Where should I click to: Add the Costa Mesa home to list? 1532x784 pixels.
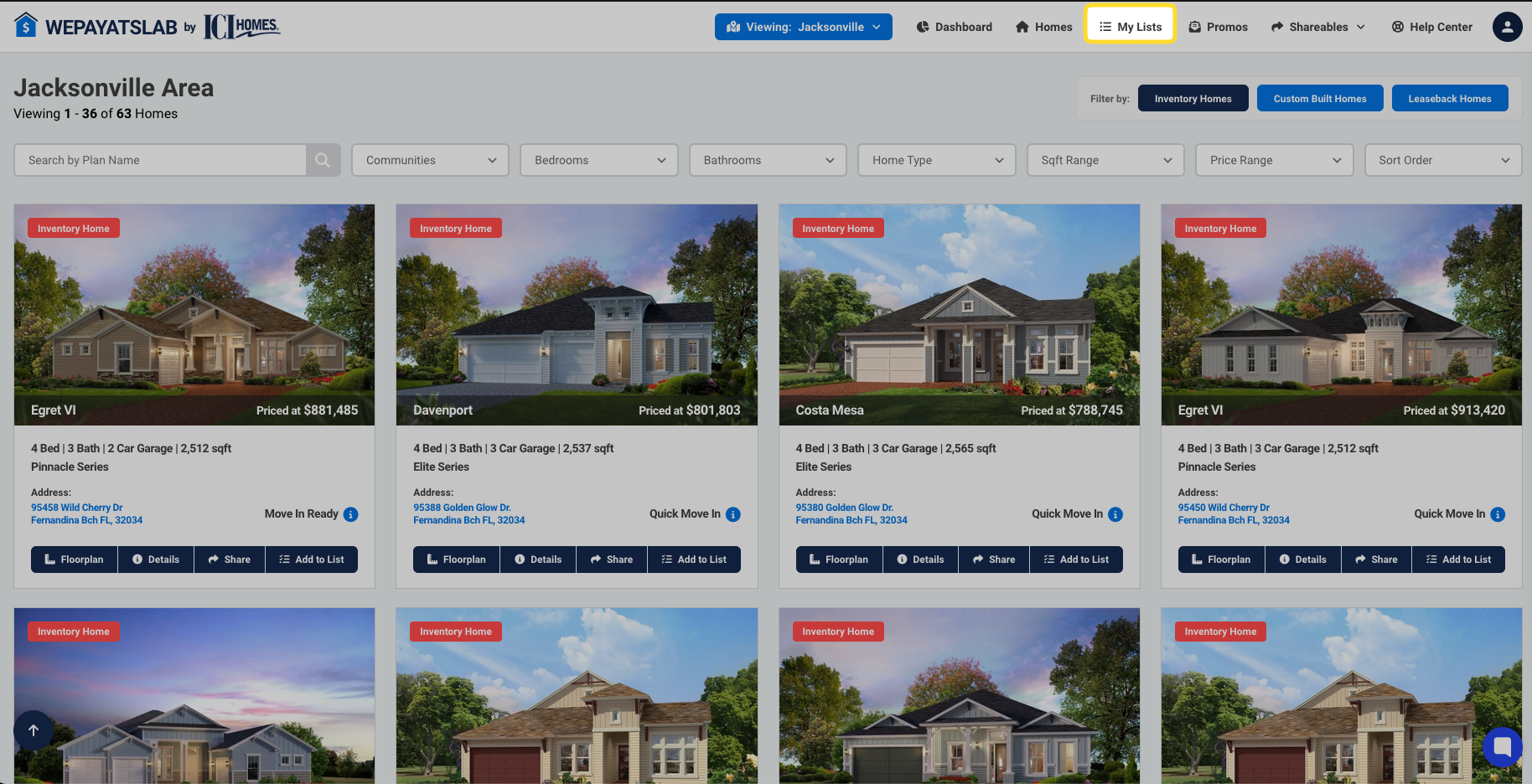click(1076, 560)
